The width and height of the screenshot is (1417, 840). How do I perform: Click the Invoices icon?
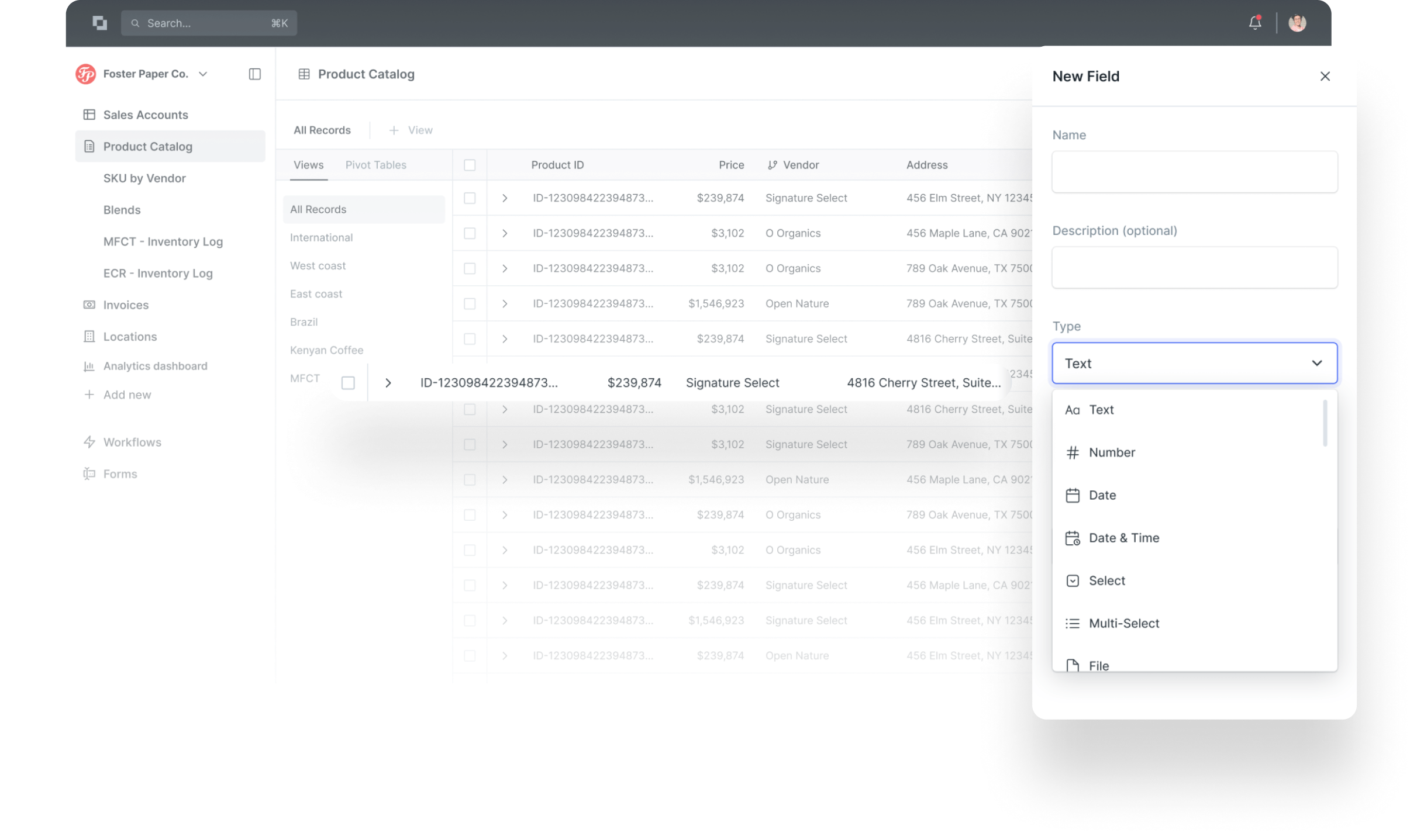(x=89, y=305)
